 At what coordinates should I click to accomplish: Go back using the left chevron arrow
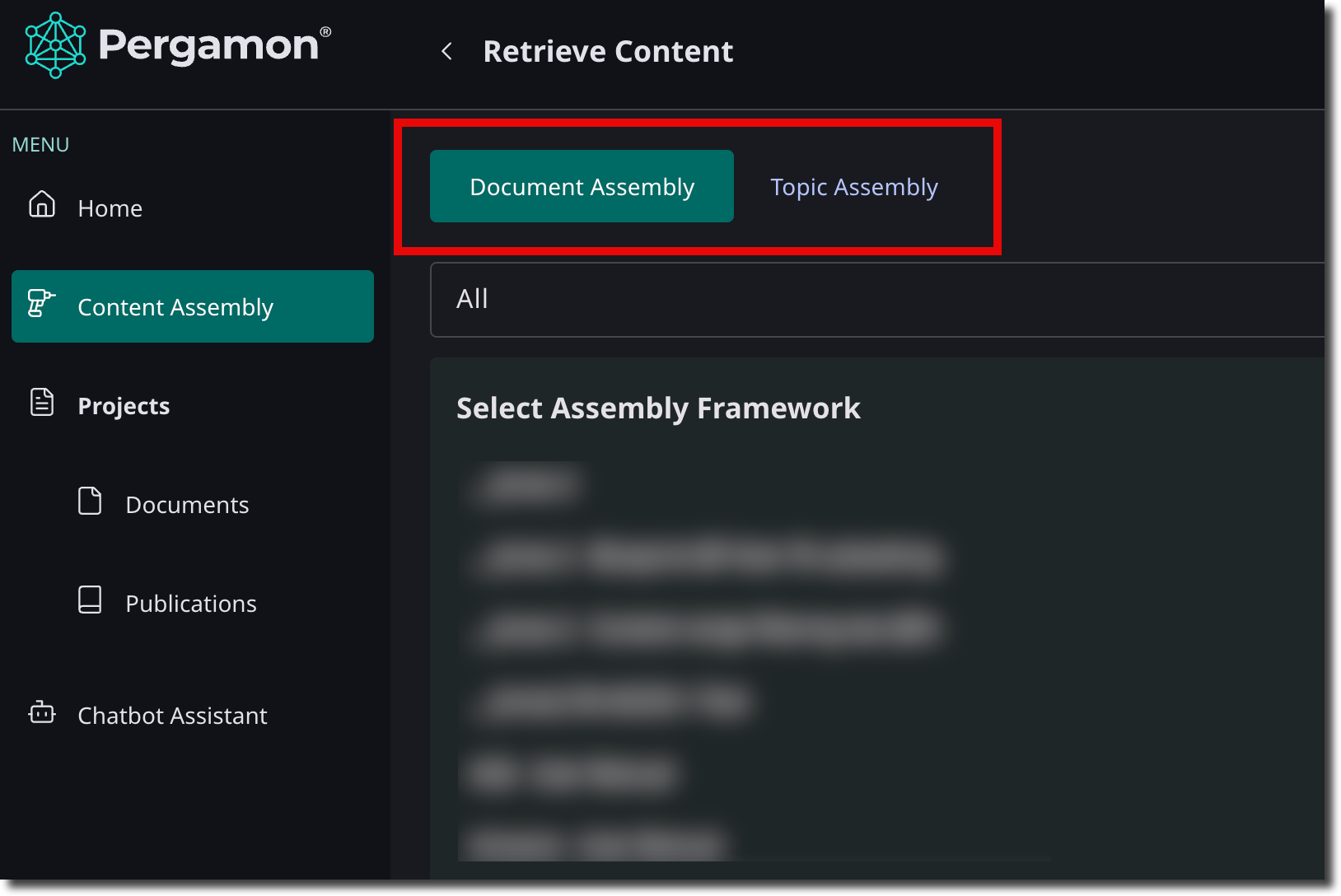[446, 52]
